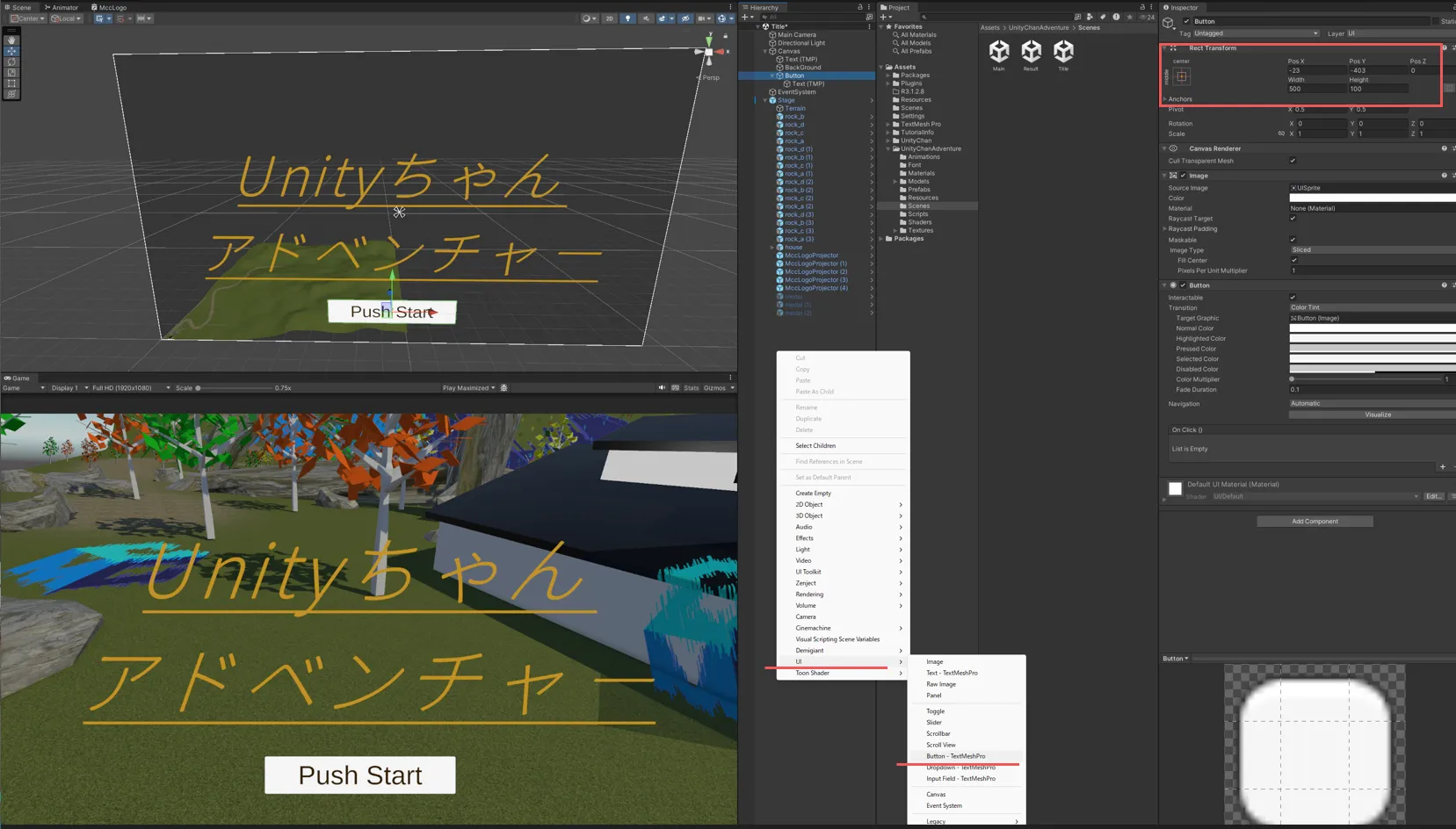The image size is (1456, 829).
Task: Open the Tag Untagged dropdown
Action: pyautogui.click(x=1255, y=33)
